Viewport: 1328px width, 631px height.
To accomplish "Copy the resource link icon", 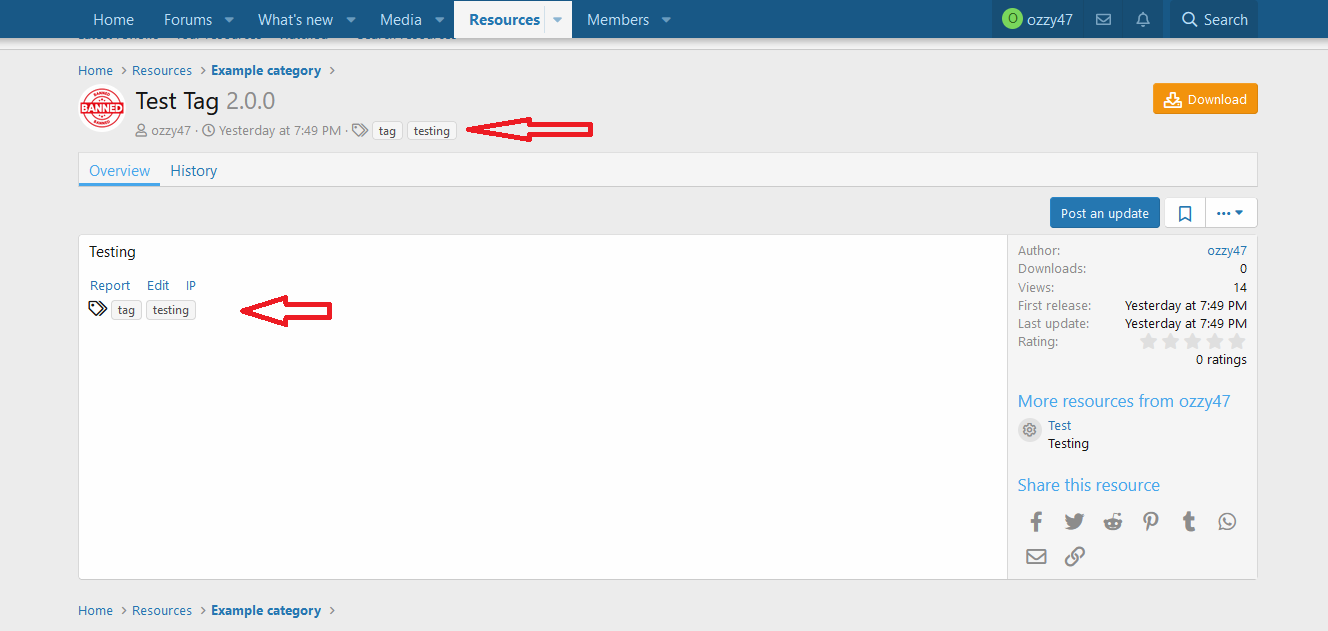I will [x=1074, y=557].
